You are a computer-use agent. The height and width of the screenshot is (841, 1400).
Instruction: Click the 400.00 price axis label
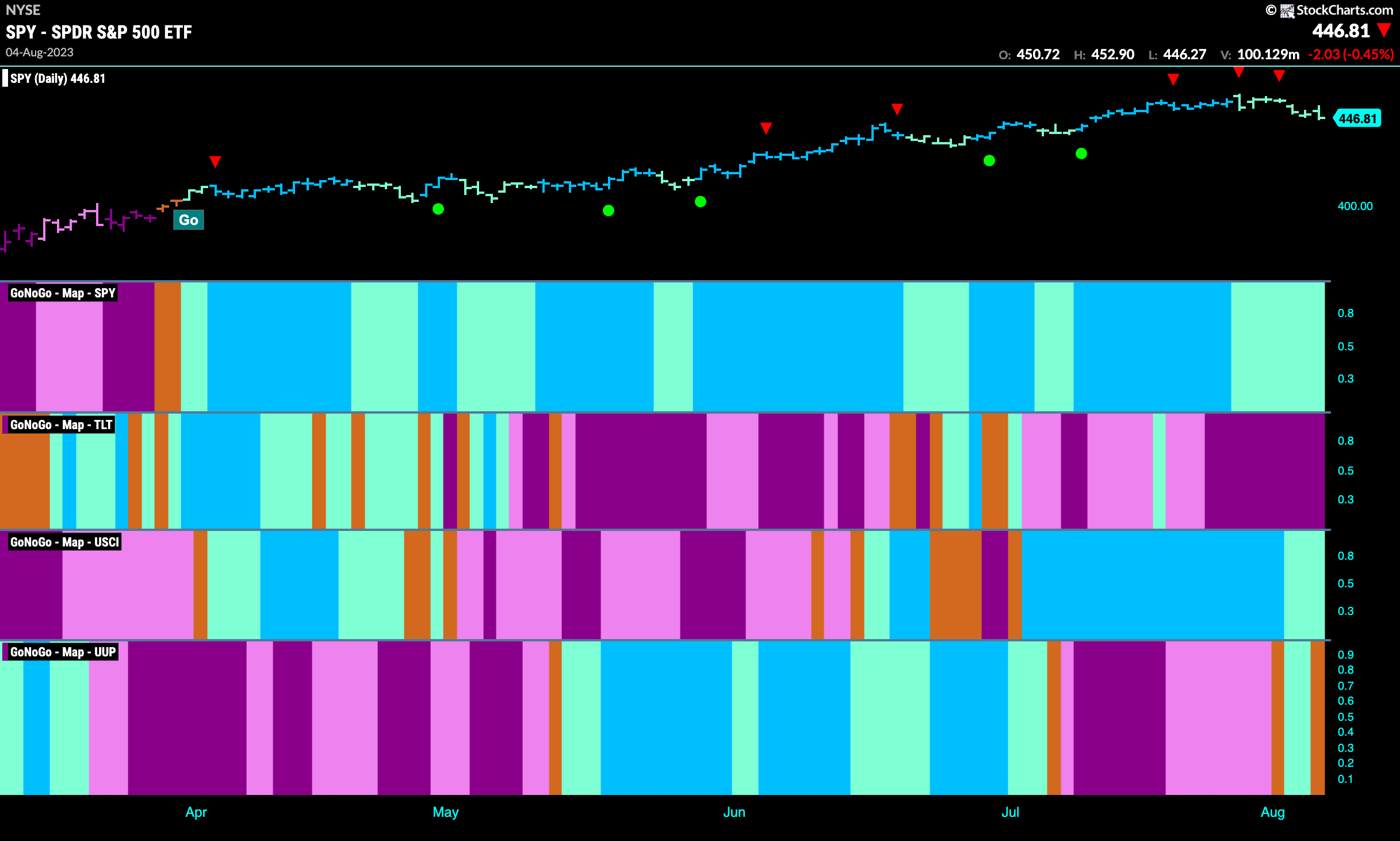pos(1355,206)
